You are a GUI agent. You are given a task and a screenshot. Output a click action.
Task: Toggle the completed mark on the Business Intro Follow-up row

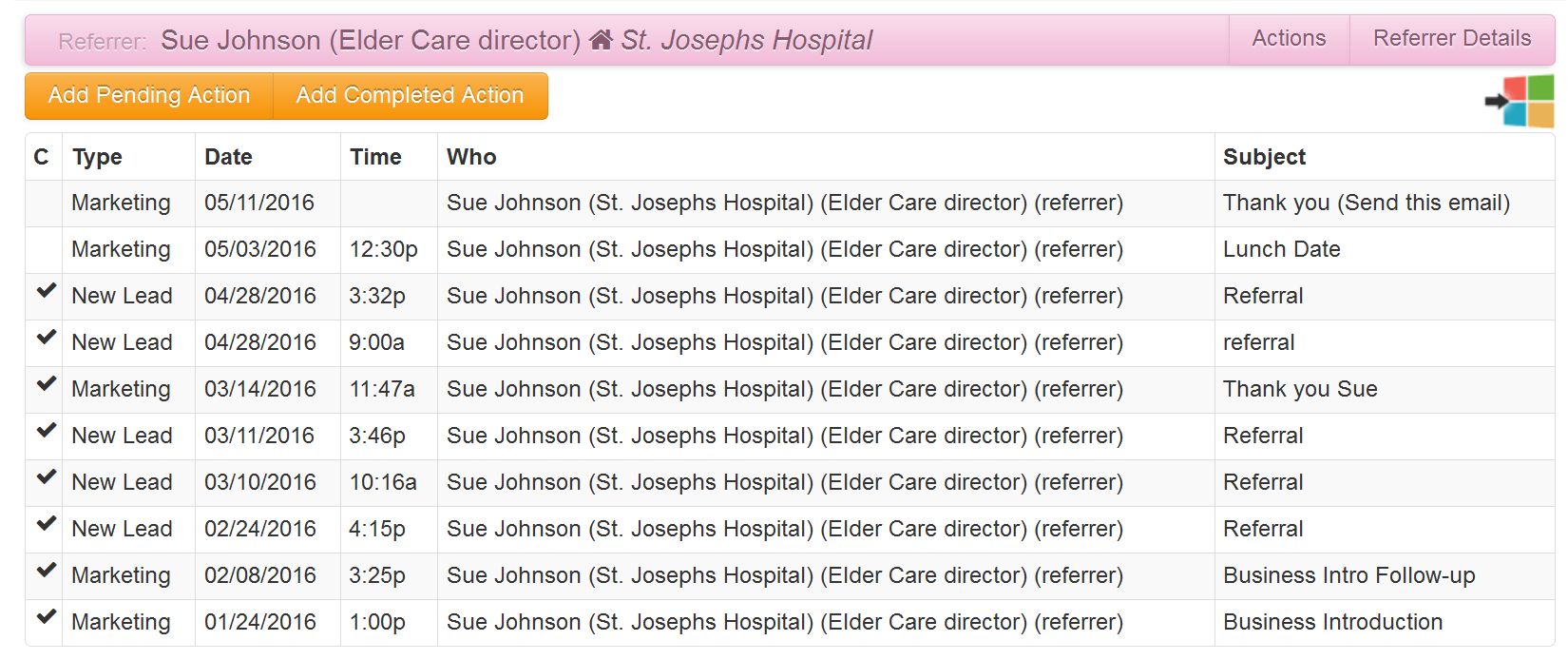click(46, 571)
